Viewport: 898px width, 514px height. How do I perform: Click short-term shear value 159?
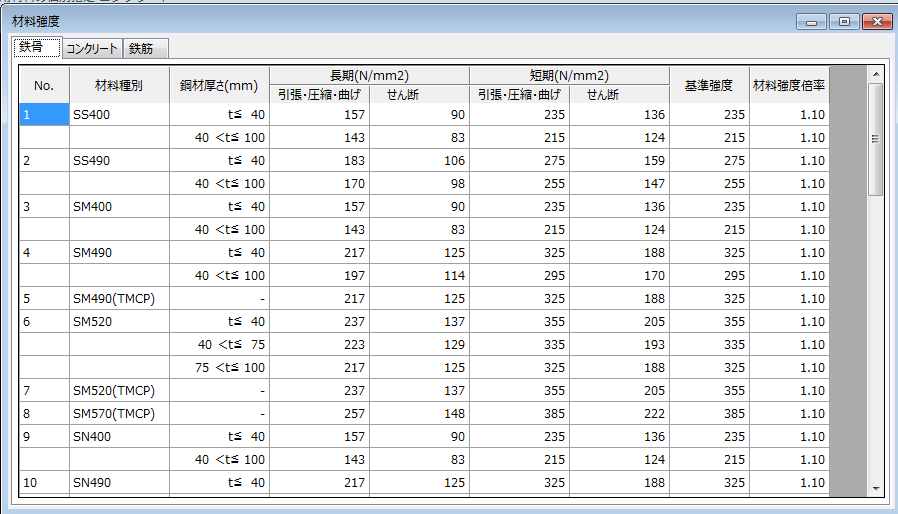pyautogui.click(x=619, y=160)
